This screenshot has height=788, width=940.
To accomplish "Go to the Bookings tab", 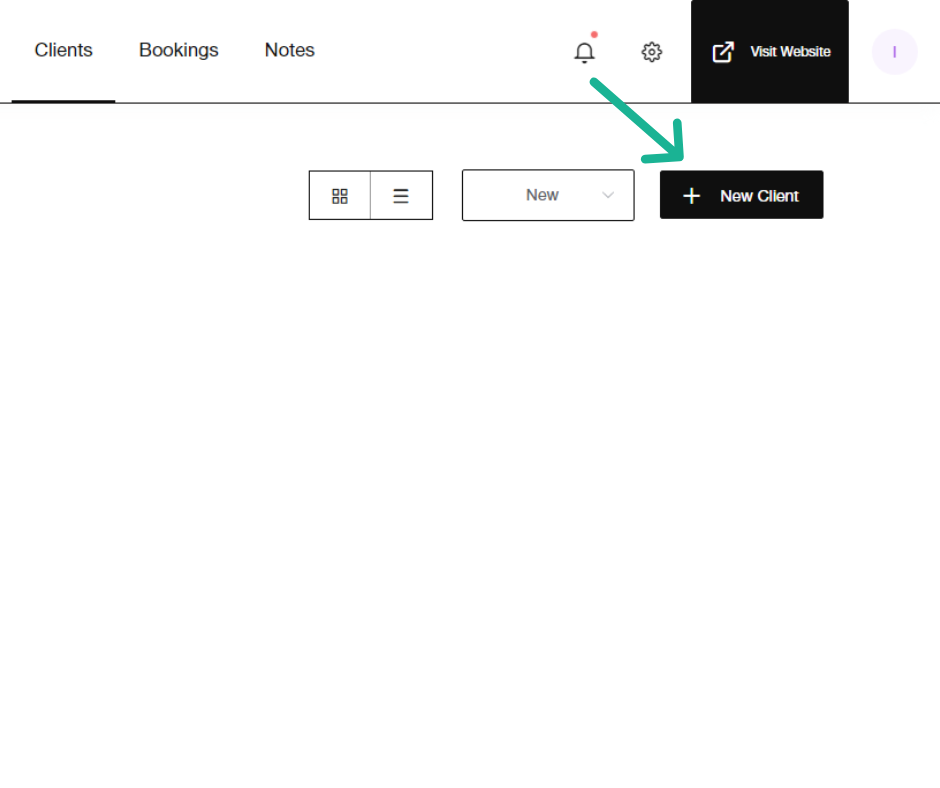I will click(x=179, y=50).
